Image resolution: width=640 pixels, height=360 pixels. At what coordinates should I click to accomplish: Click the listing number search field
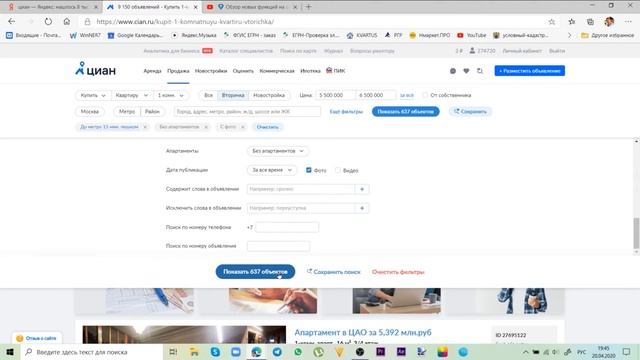tap(278, 246)
